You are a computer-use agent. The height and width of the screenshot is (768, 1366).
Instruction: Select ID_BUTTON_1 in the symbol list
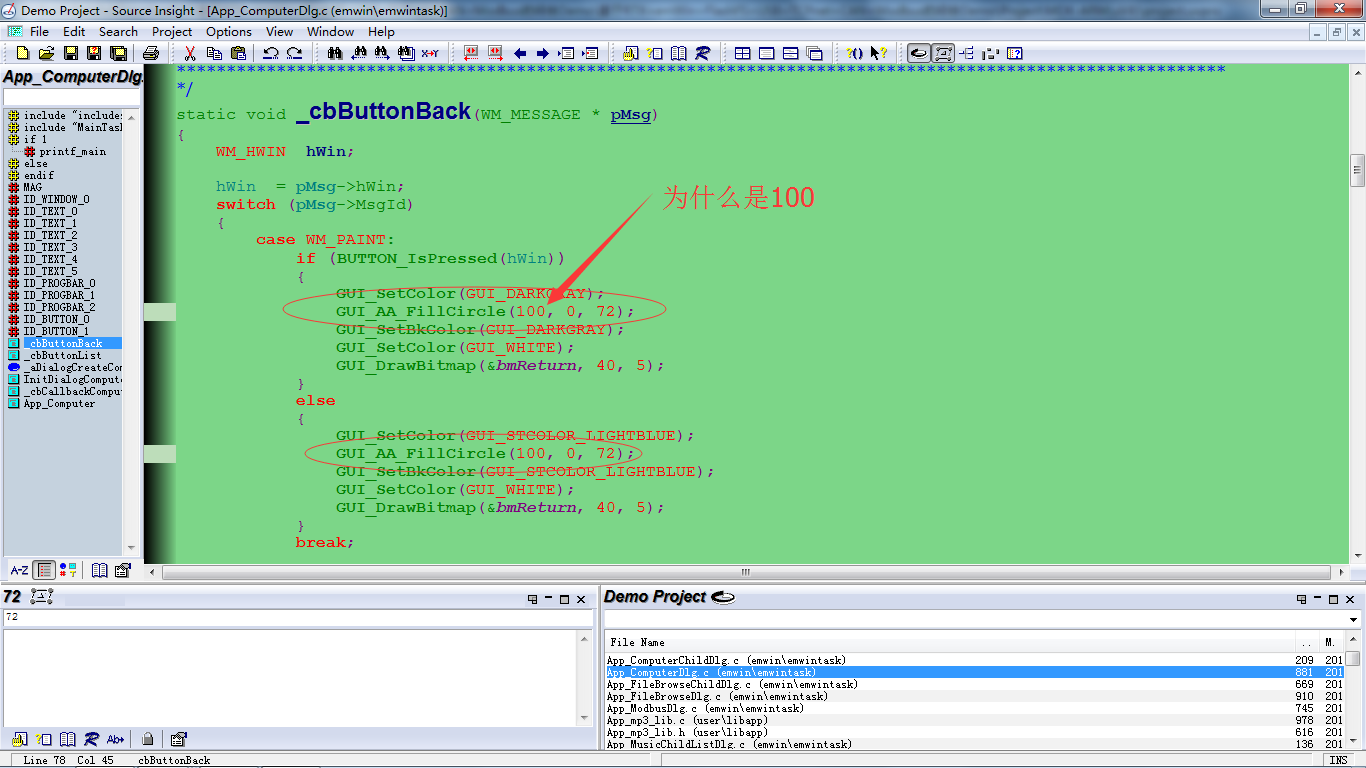pos(56,331)
